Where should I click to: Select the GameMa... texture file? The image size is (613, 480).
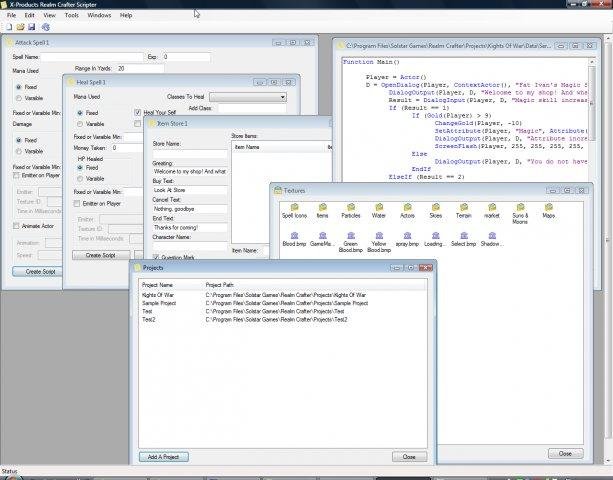(x=323, y=239)
